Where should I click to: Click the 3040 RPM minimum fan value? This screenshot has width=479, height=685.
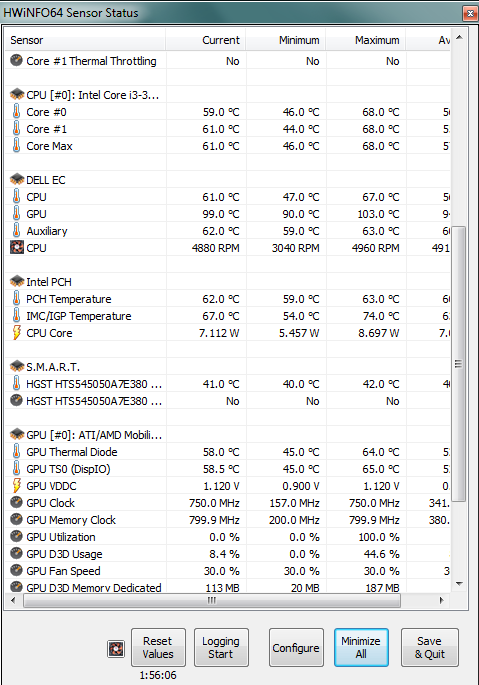295,248
